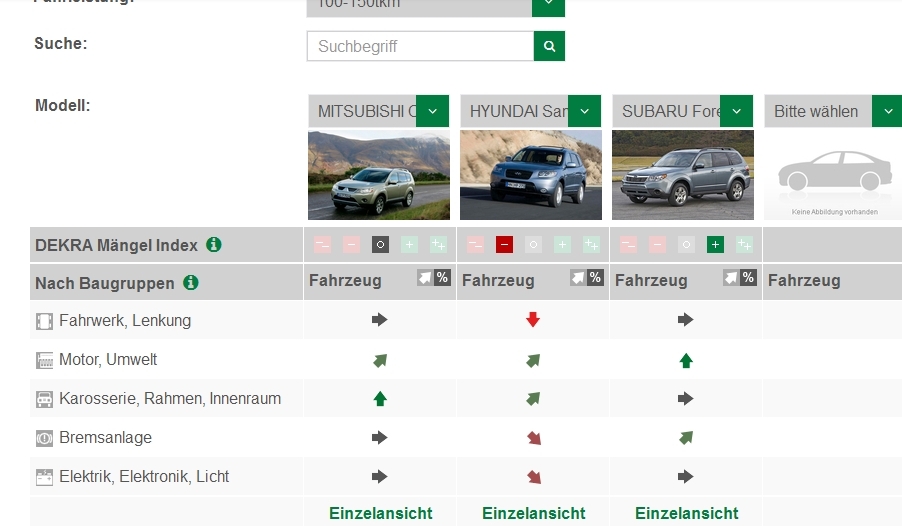Toggle arrow view for Hyundai column
The image size is (902, 526).
(x=579, y=278)
